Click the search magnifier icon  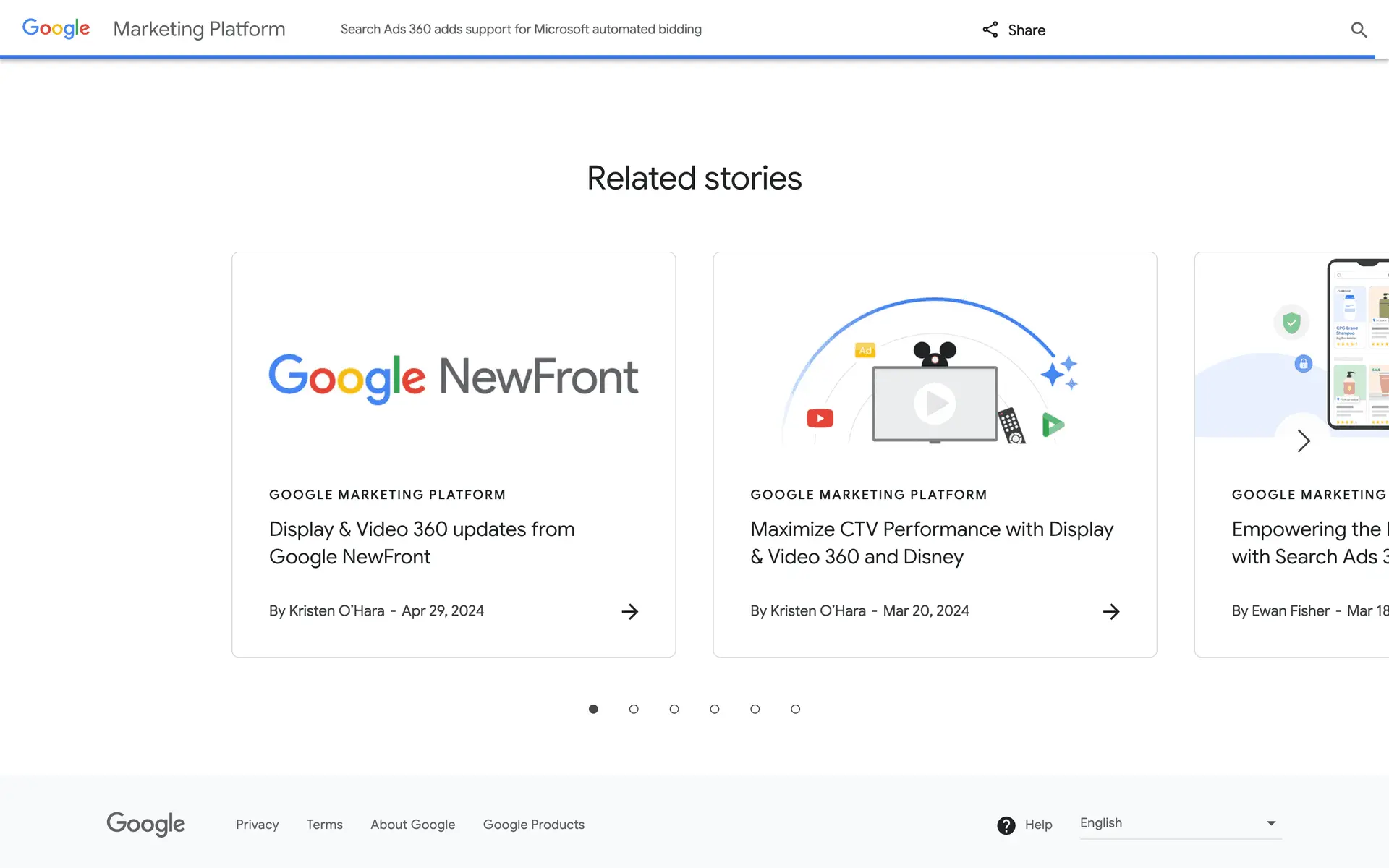pos(1359,30)
